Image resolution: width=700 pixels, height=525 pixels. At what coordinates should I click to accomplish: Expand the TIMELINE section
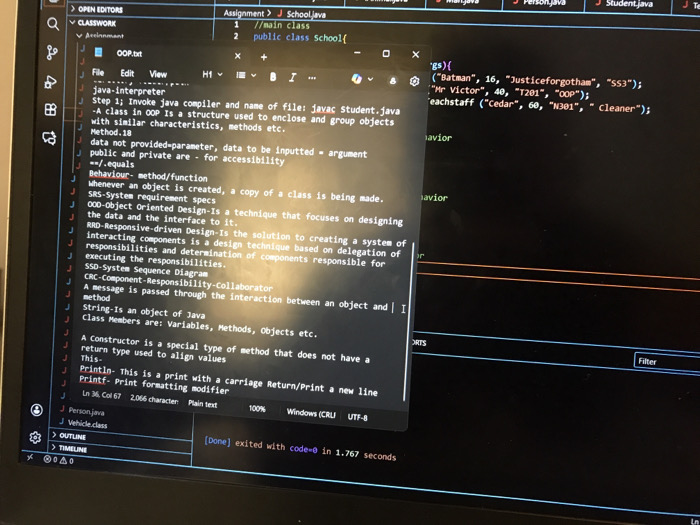point(69,449)
